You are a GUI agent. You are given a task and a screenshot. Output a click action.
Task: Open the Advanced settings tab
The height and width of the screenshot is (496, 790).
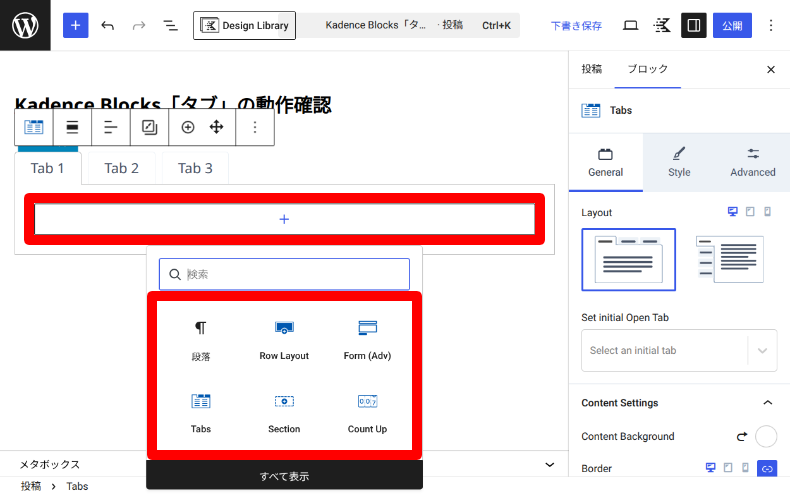(753, 162)
